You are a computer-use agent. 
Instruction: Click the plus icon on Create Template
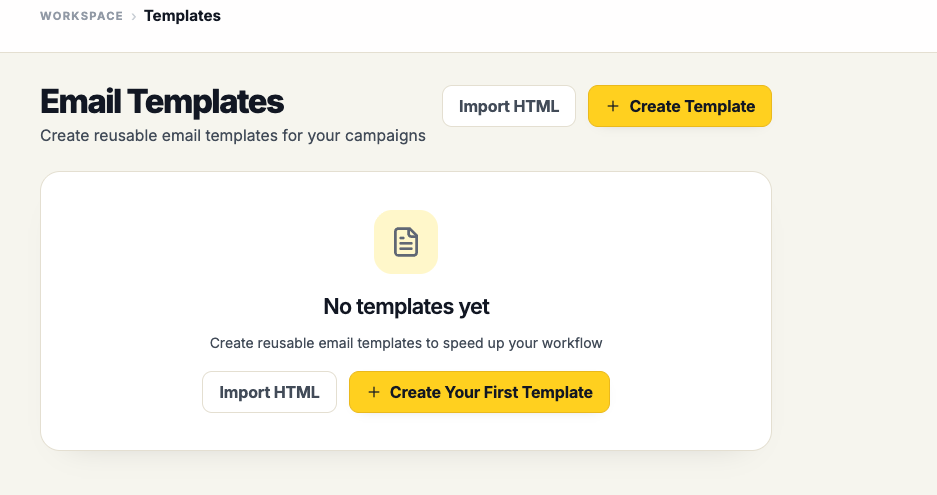tap(613, 106)
